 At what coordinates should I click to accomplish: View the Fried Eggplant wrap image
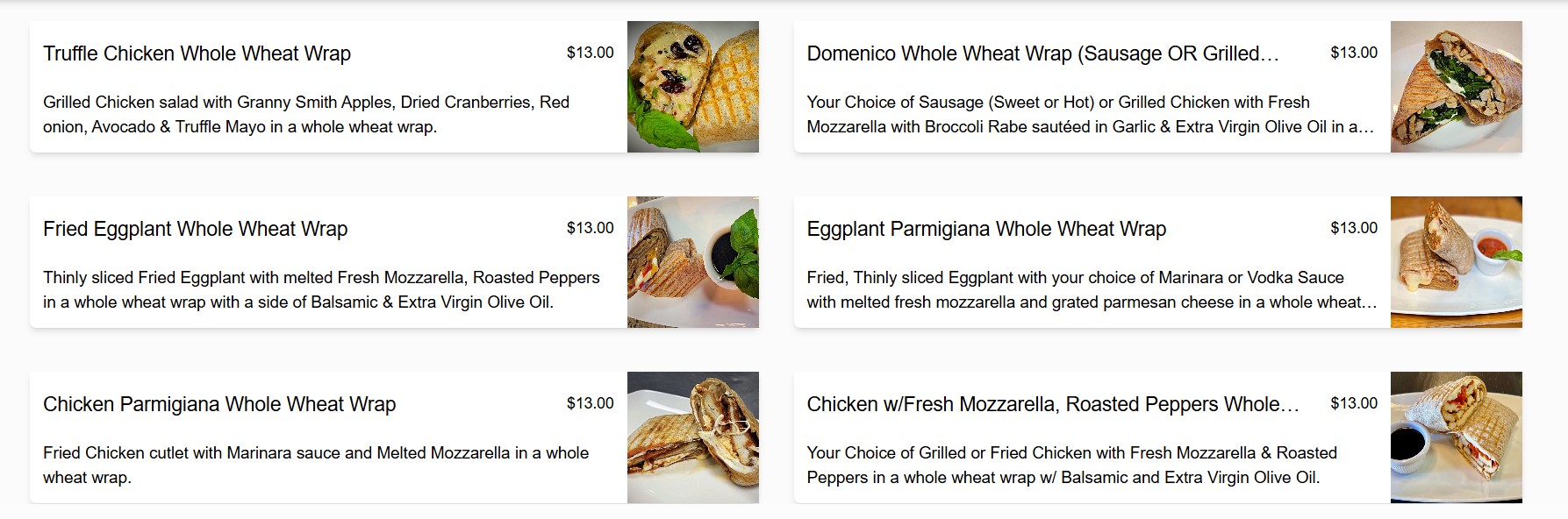pyautogui.click(x=692, y=260)
